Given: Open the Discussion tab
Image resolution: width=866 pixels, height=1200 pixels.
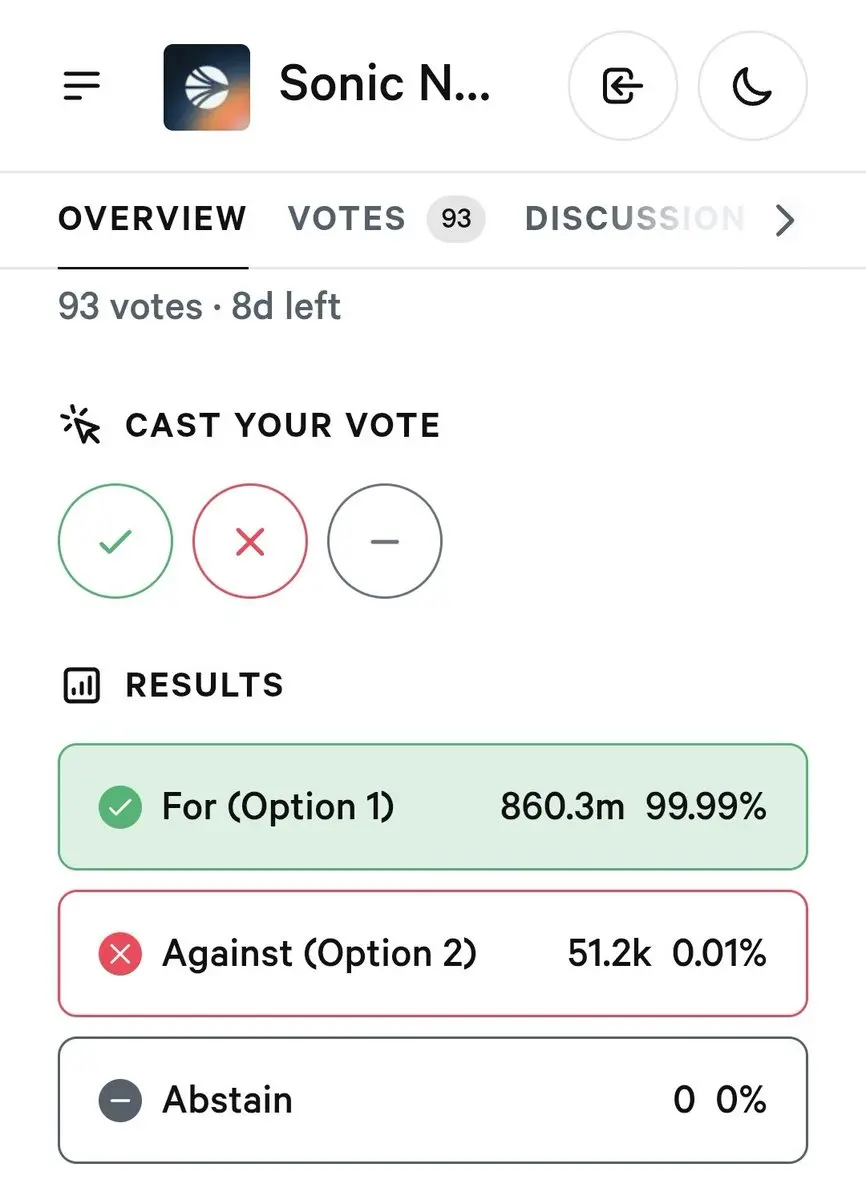Looking at the screenshot, I should pyautogui.click(x=634, y=219).
